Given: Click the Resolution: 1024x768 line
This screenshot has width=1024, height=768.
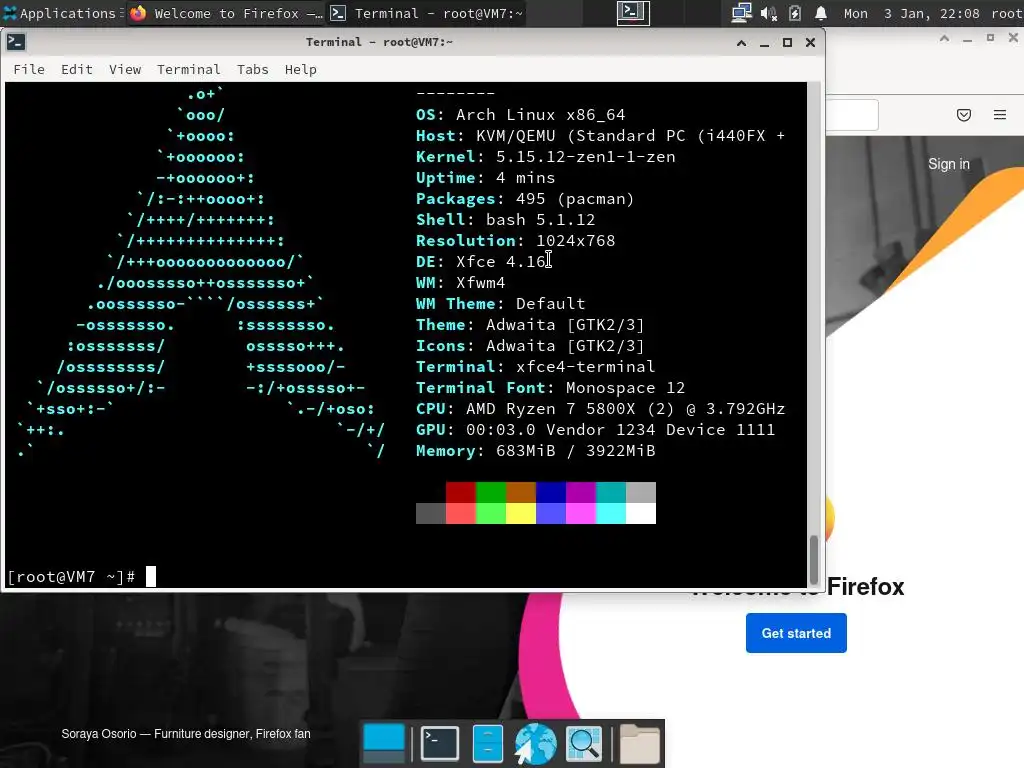Looking at the screenshot, I should [515, 240].
